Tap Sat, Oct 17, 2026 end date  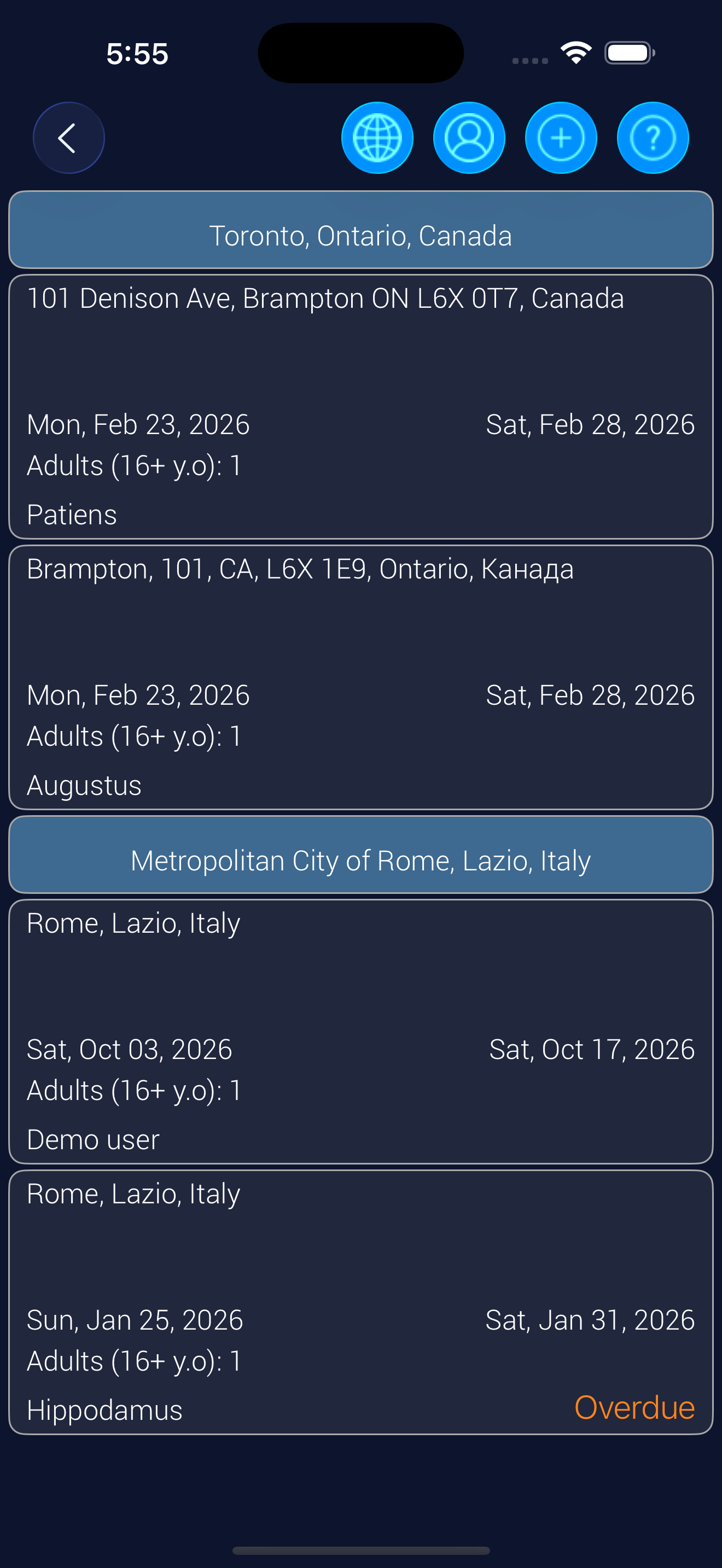click(592, 1049)
